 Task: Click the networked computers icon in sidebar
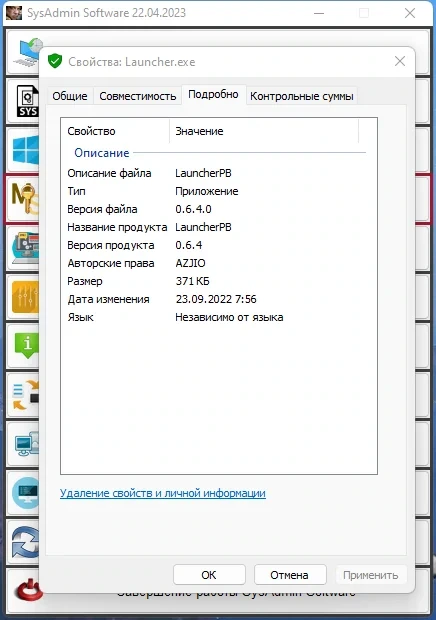(27, 446)
